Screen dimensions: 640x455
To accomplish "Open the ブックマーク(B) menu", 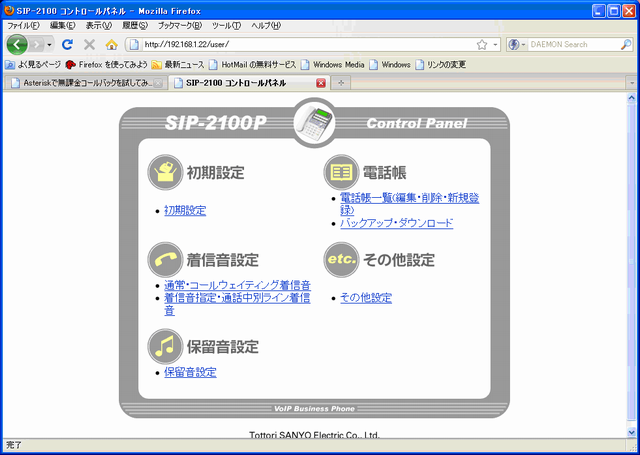I will (179, 25).
